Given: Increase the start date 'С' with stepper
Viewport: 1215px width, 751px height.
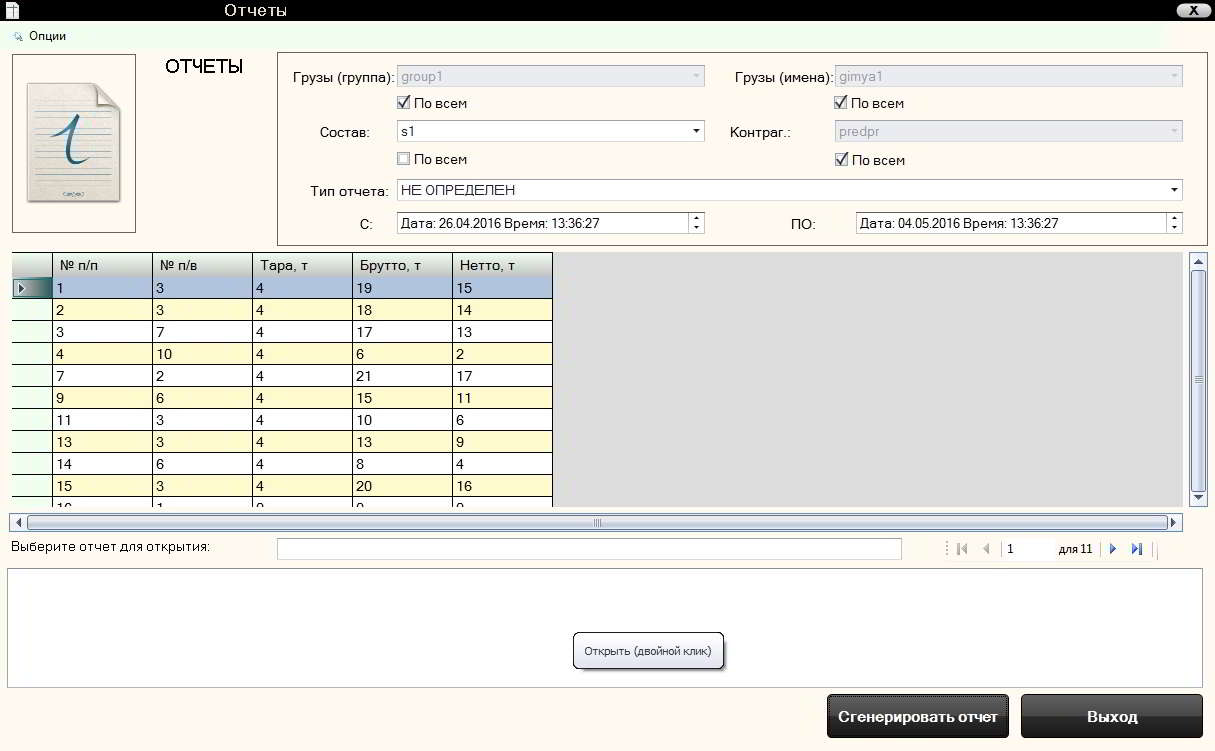Looking at the screenshot, I should click(696, 218).
